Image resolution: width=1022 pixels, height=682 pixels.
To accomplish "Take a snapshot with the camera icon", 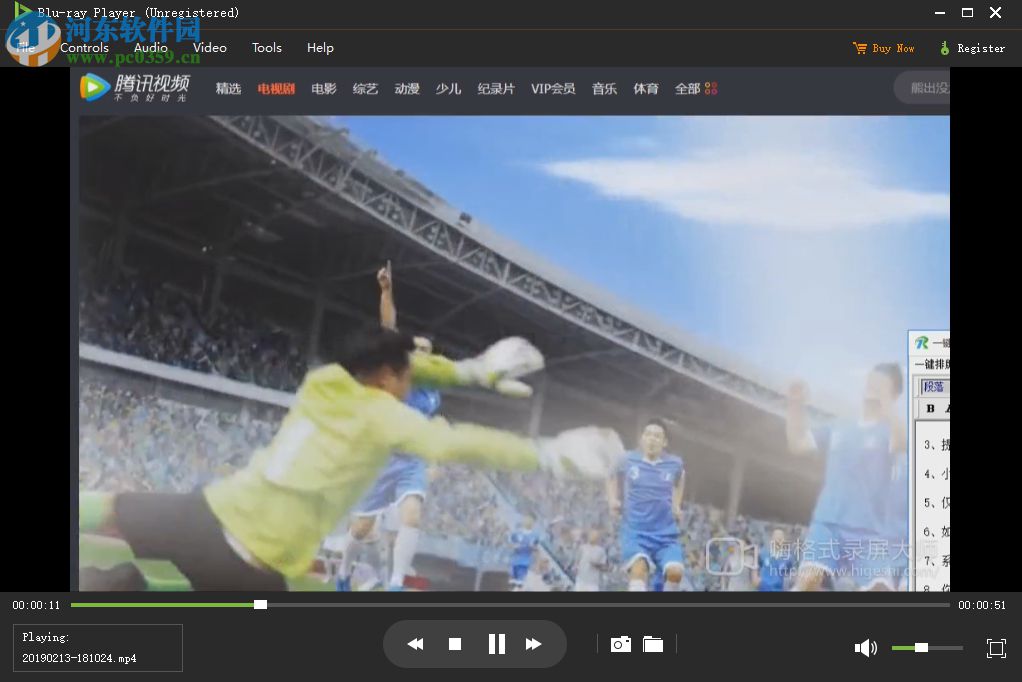I will (x=620, y=644).
